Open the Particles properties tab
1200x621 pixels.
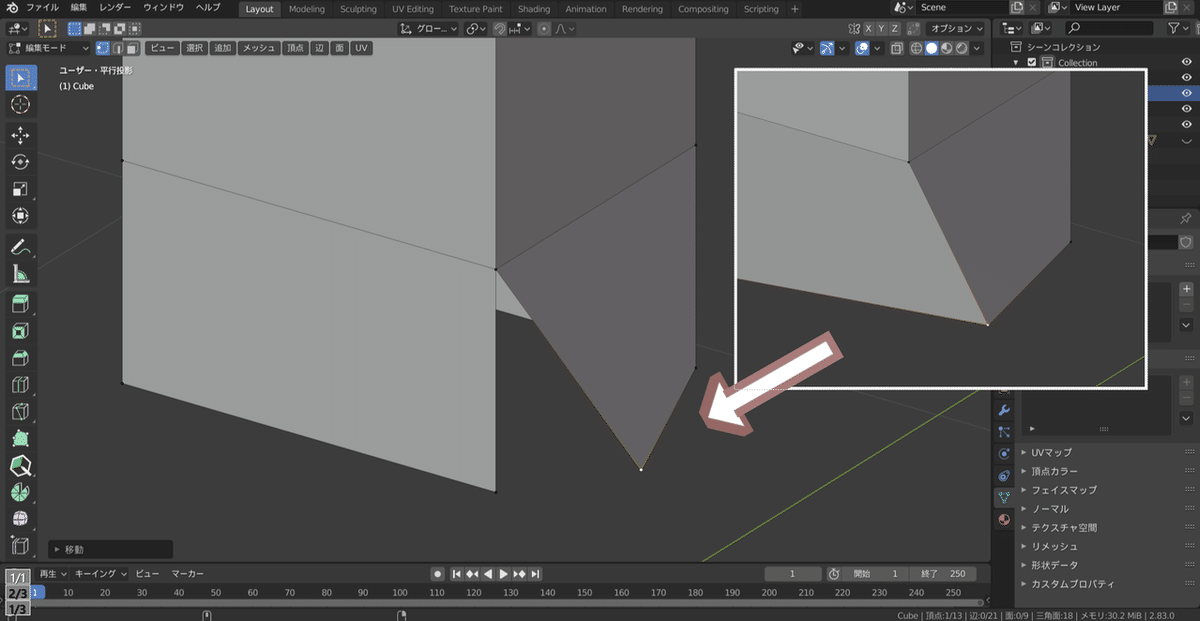click(x=1004, y=432)
